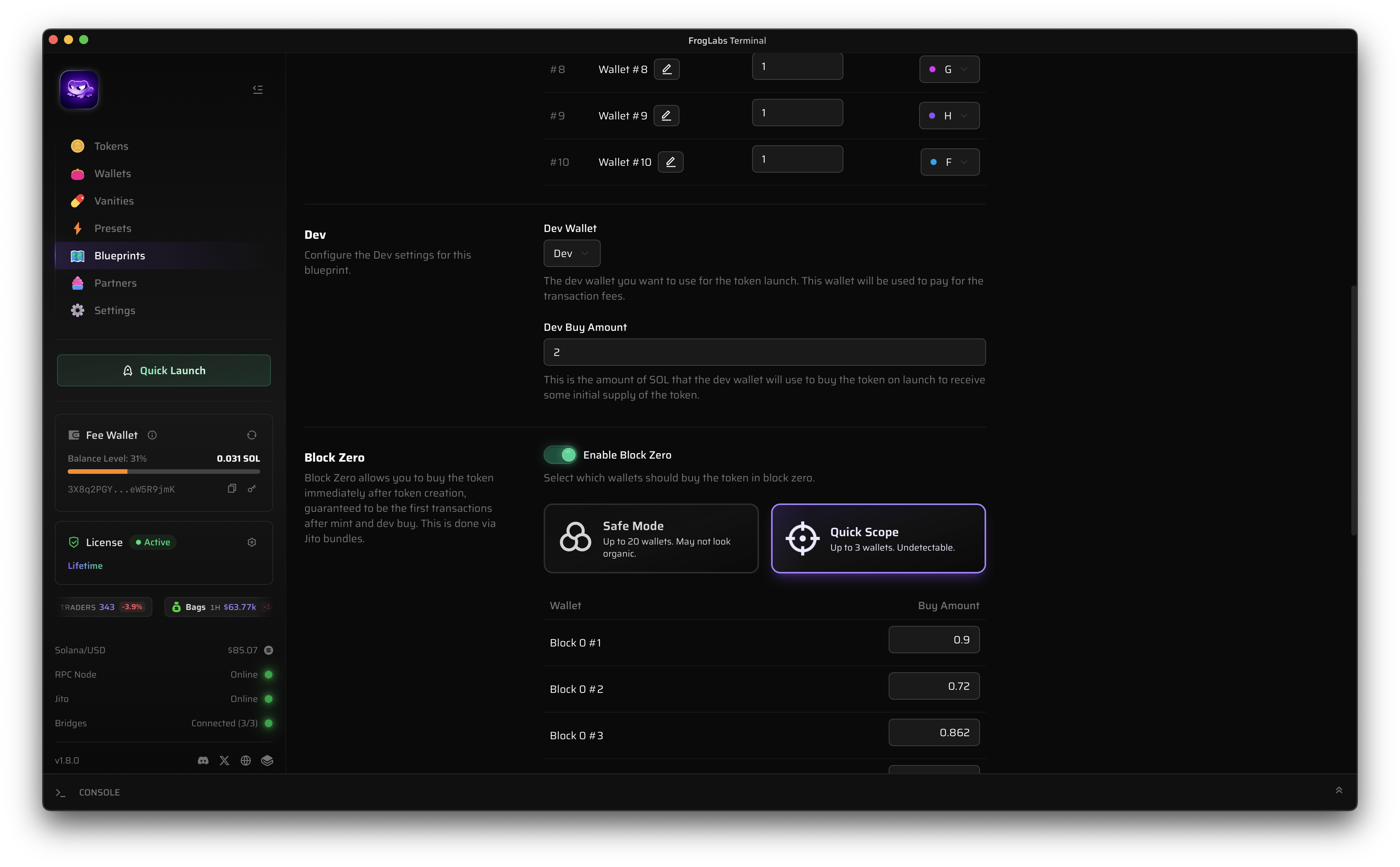This screenshot has height=867, width=1400.
Task: Open the Wallets page
Action: coord(164,174)
